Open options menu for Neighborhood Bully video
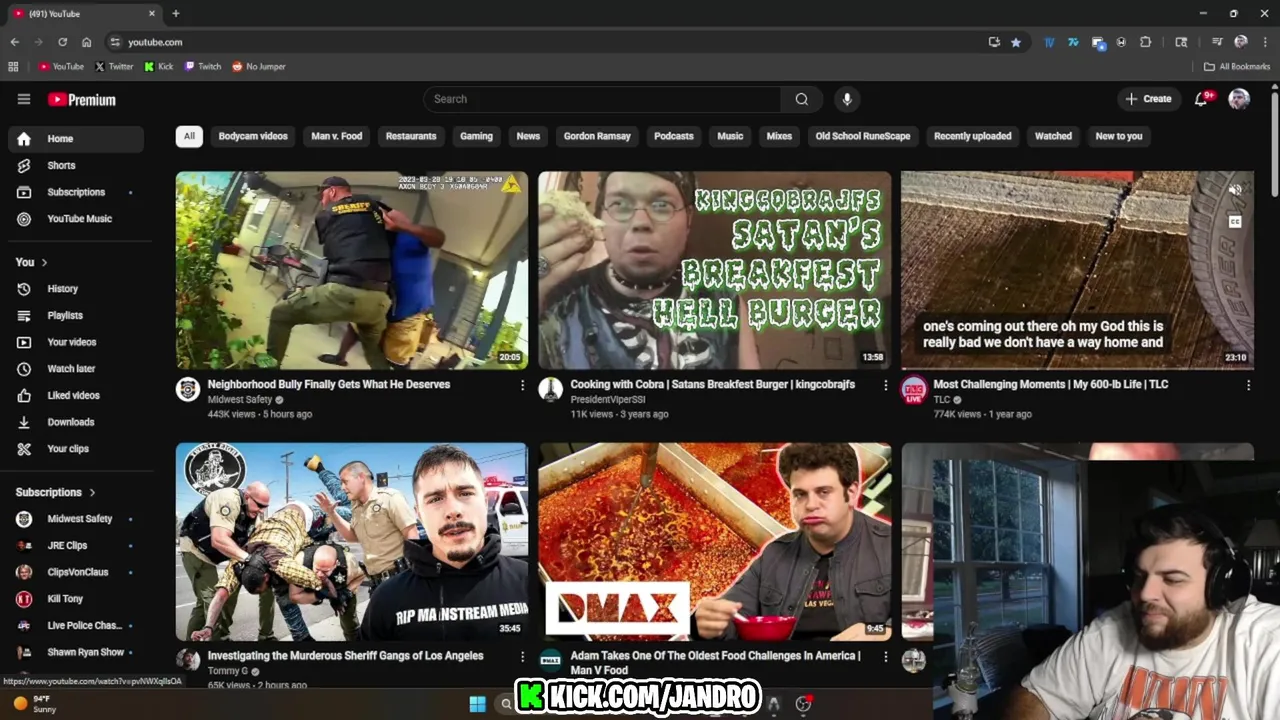 [x=522, y=385]
